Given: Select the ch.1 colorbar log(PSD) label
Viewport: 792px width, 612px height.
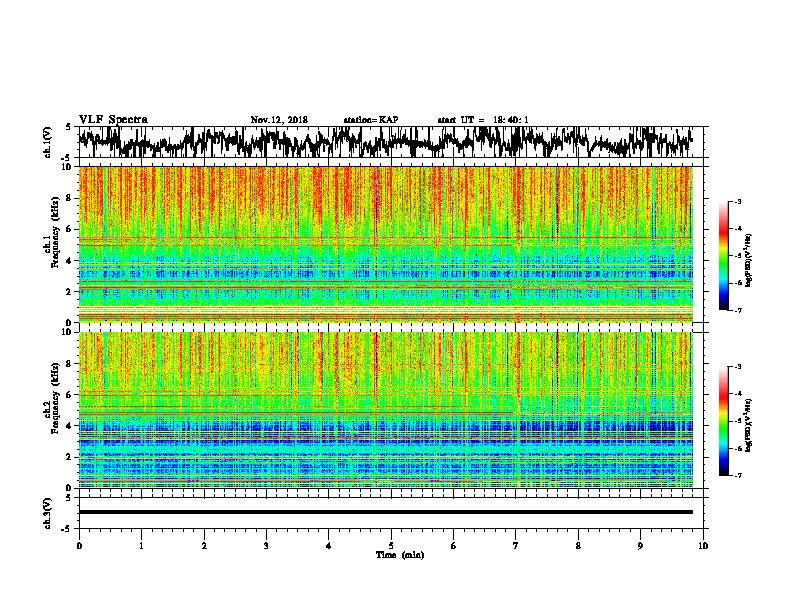Looking at the screenshot, I should click(x=748, y=261).
